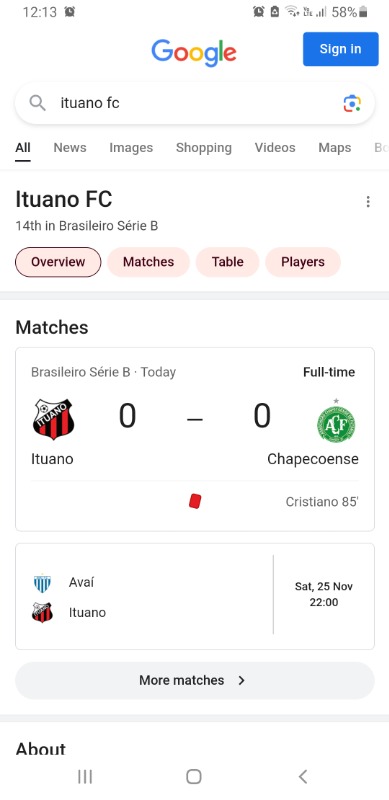Viewport: 389px width, 800px height.
Task: Expand More matches chevron
Action: pos(241,681)
